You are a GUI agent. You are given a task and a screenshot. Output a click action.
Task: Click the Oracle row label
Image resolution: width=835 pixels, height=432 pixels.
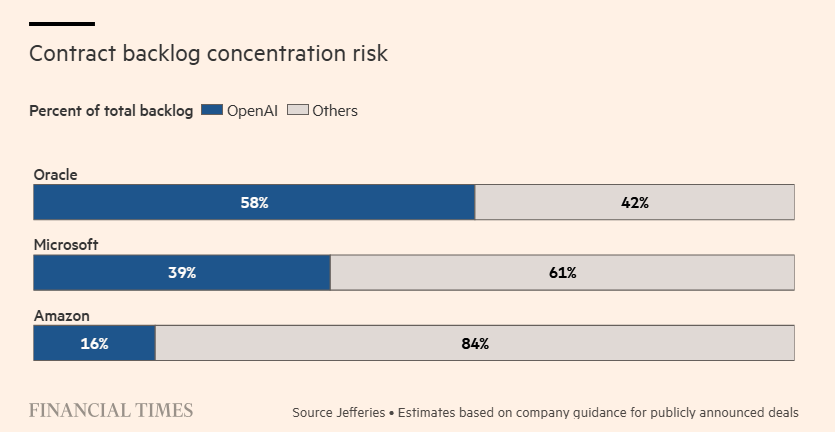56,175
